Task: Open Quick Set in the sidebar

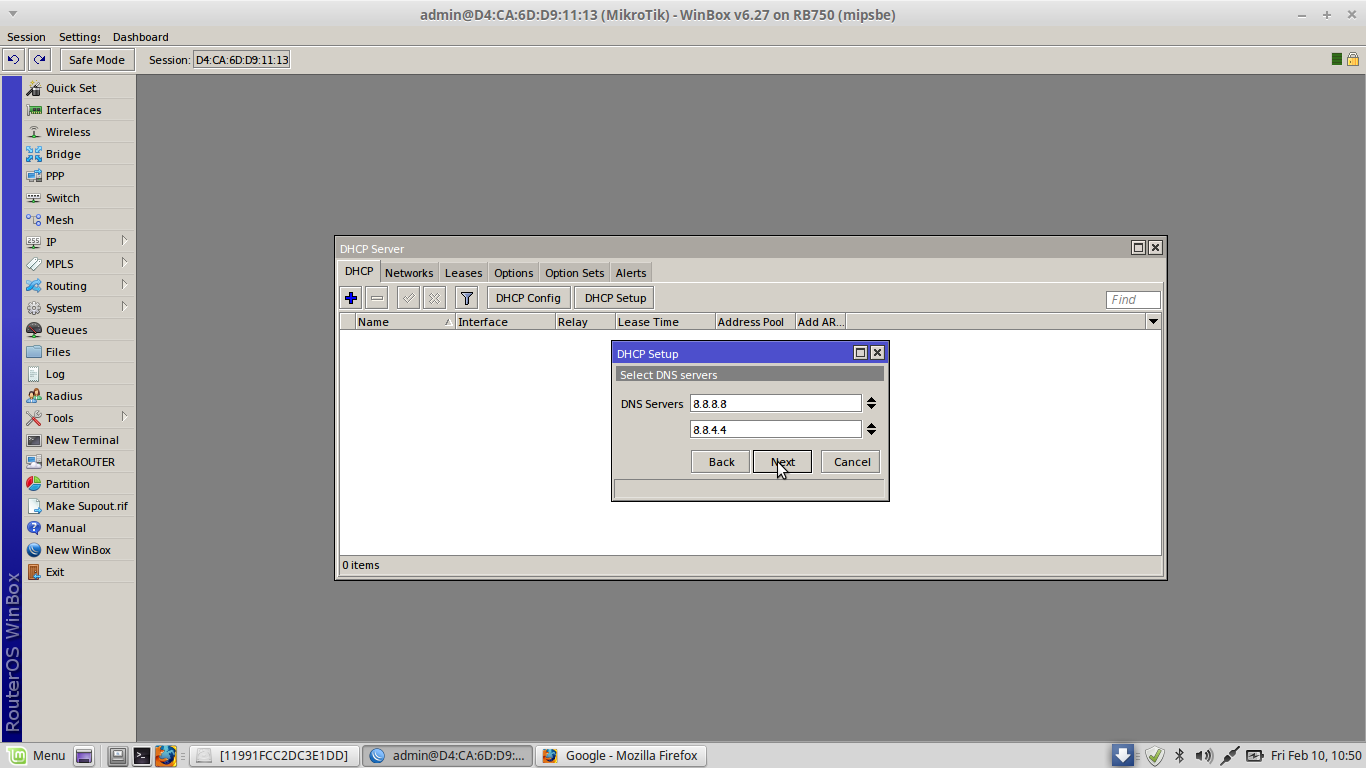Action: click(78, 88)
